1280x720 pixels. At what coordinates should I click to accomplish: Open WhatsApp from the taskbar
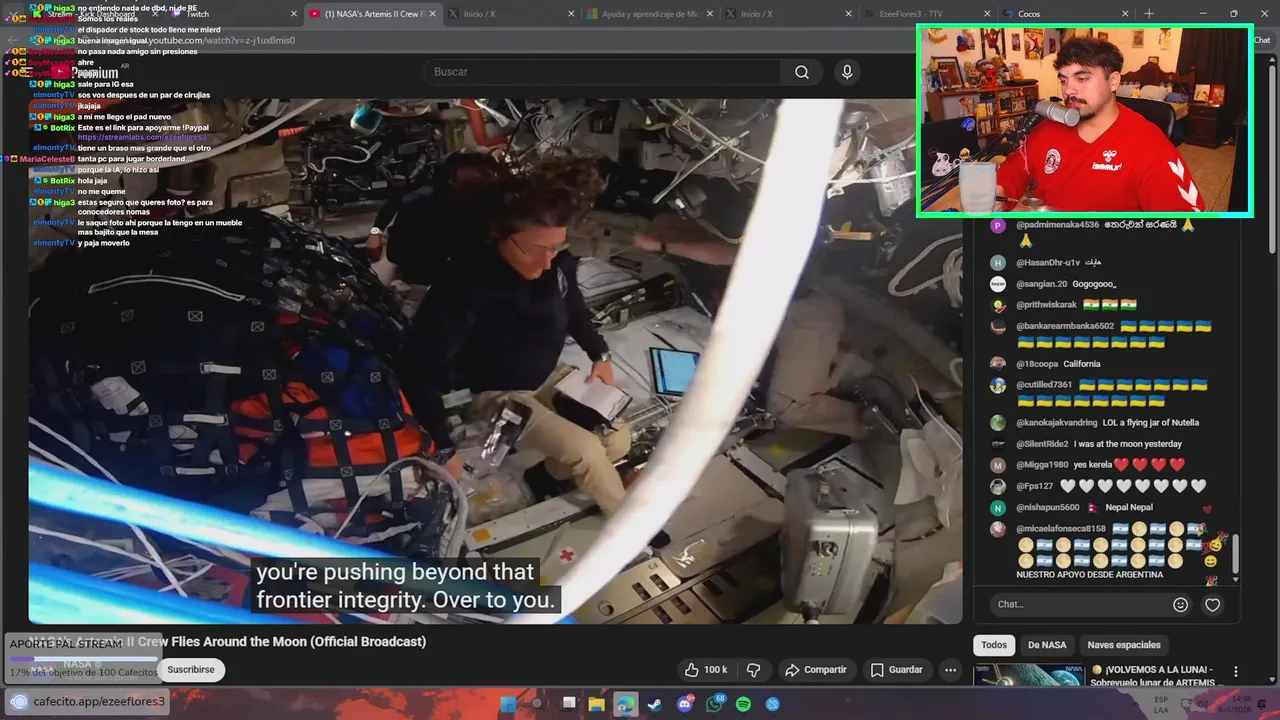[x=714, y=703]
